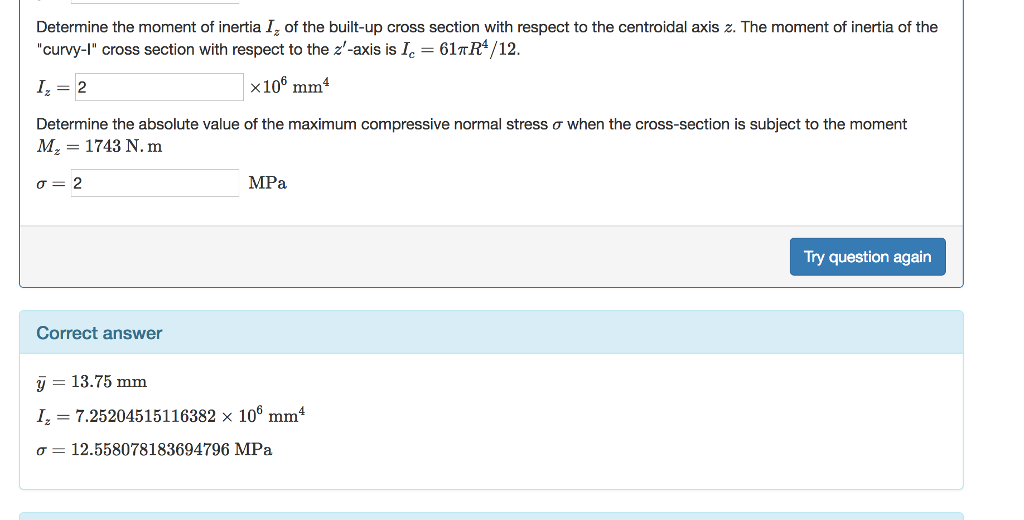Select the ȳ = 13.75 mm answer line
This screenshot has height=520, width=1024.
point(92,381)
